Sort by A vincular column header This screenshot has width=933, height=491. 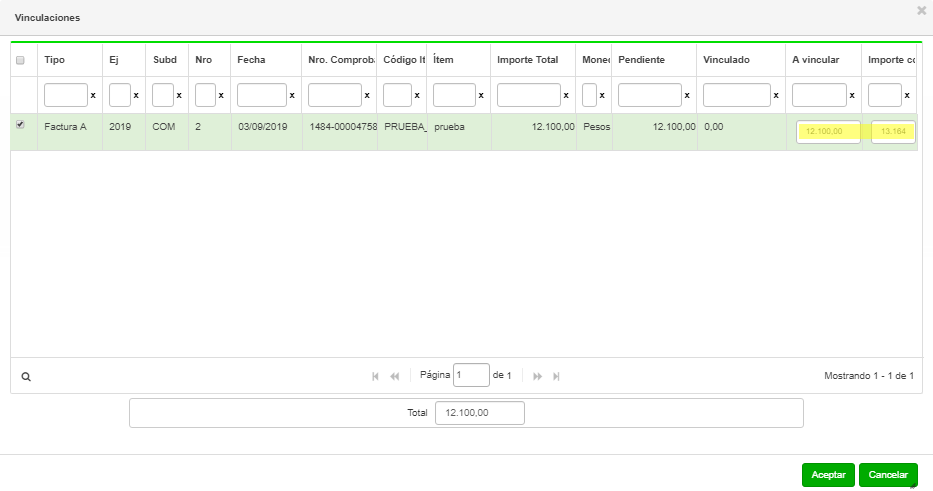815,60
